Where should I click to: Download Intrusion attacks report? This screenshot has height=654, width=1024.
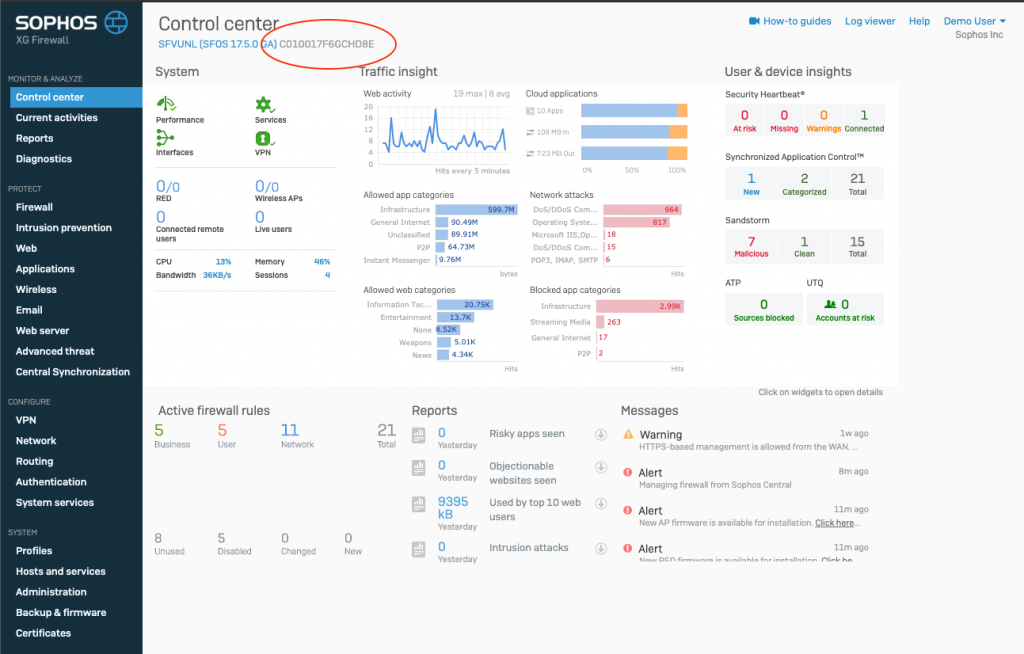click(x=601, y=549)
